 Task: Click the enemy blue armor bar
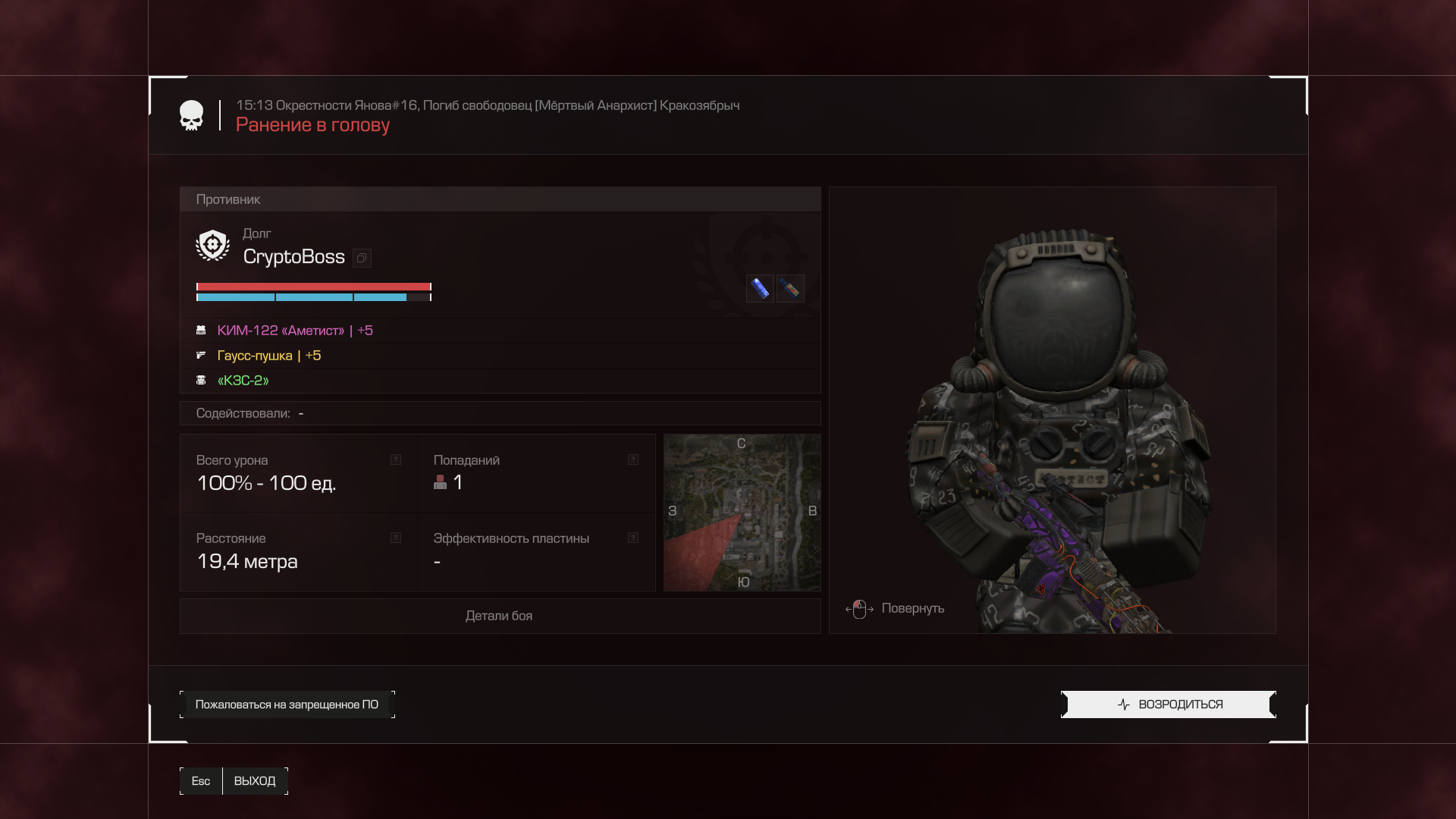pyautogui.click(x=314, y=297)
